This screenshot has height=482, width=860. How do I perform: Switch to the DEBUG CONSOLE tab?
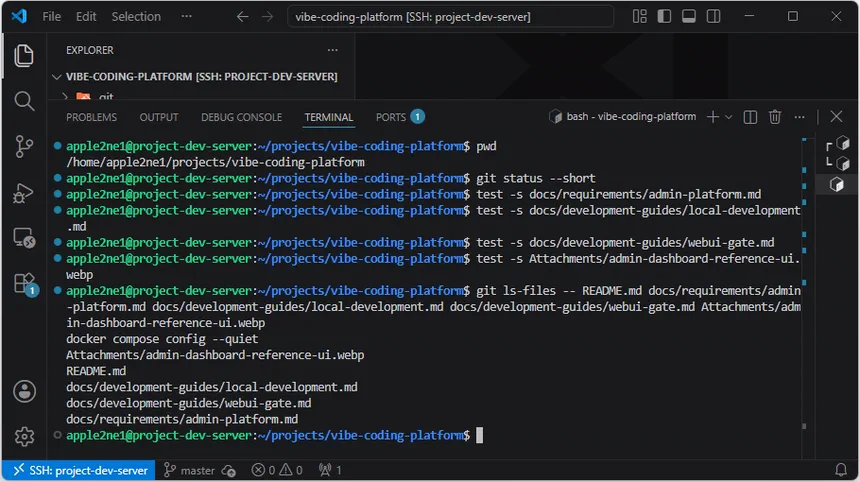click(x=241, y=117)
